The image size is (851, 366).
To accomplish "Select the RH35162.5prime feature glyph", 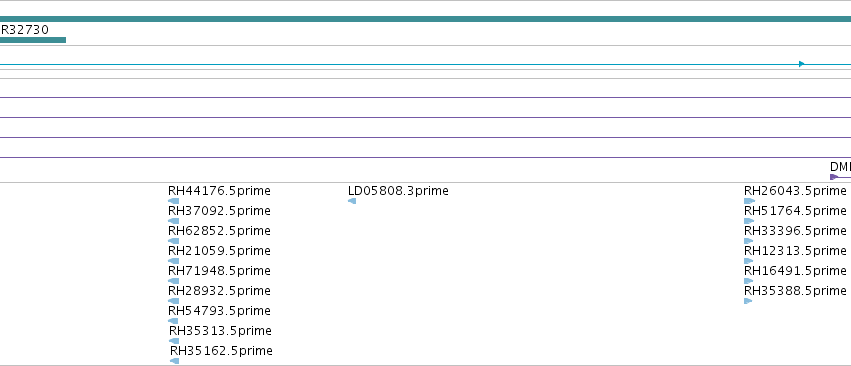I will (174, 361).
